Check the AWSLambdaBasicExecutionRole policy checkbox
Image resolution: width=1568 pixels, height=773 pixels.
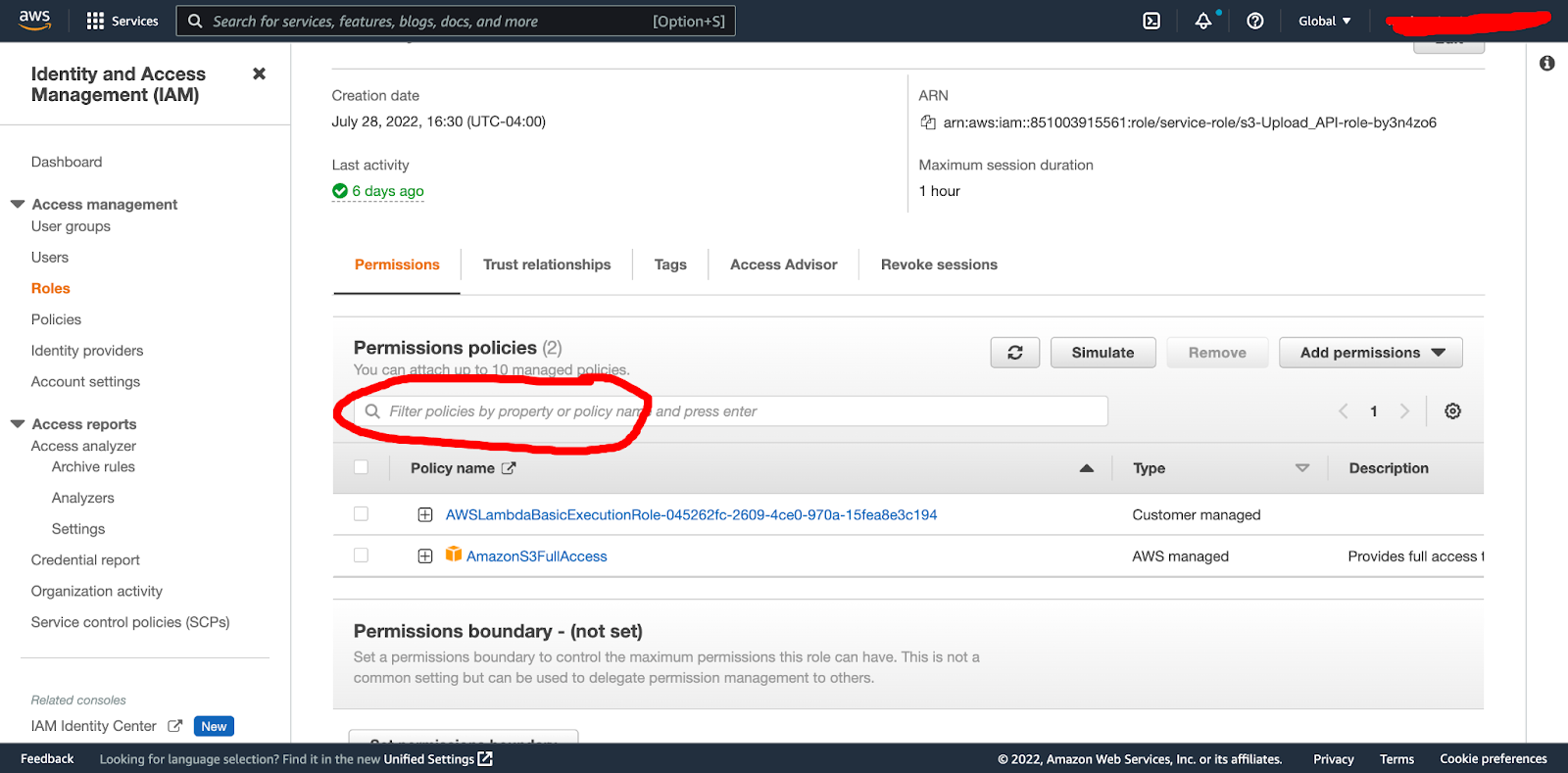click(361, 513)
